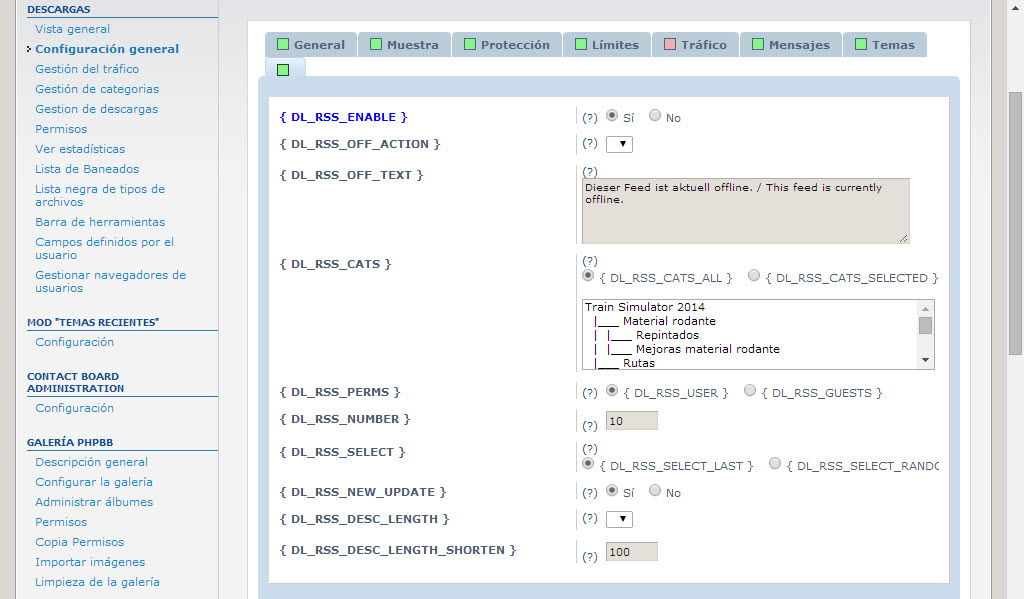Open the DL_RSS_OFF_ACTION dropdown
The image size is (1024, 599).
point(620,144)
